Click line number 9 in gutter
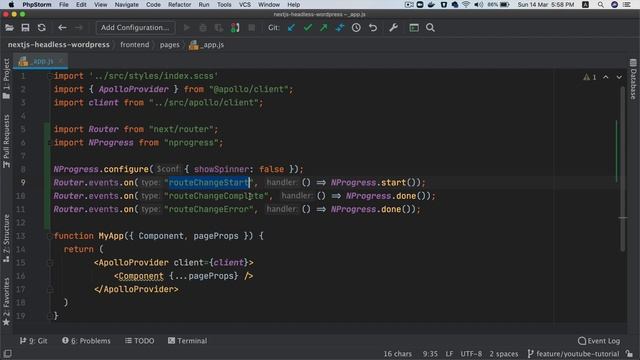640x360 pixels. (23, 182)
